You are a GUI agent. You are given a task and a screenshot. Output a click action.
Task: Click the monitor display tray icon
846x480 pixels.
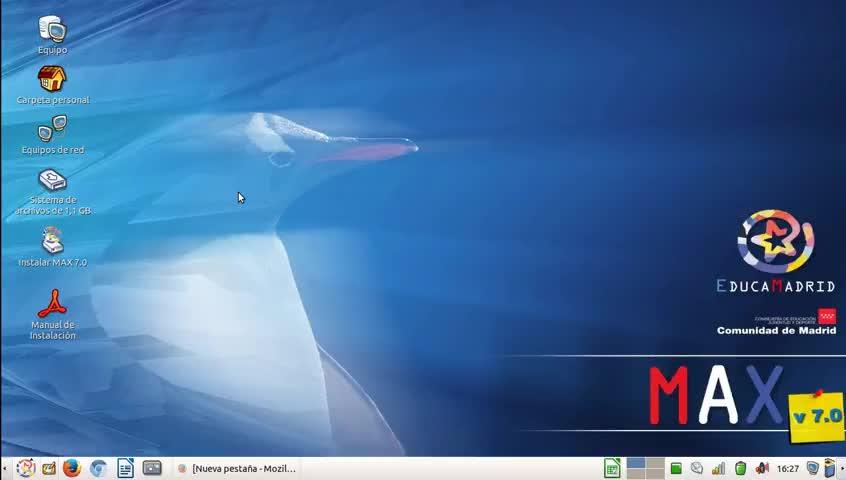(x=813, y=468)
